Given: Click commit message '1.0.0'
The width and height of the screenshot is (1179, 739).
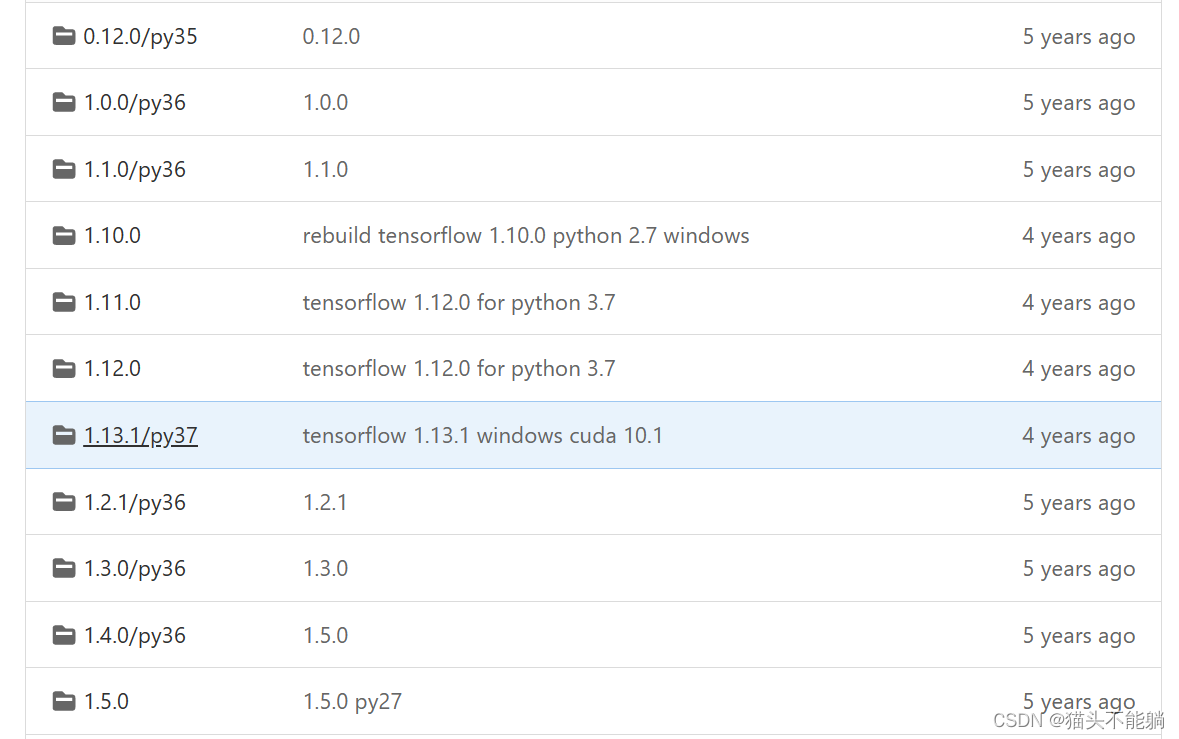Looking at the screenshot, I should (325, 102).
